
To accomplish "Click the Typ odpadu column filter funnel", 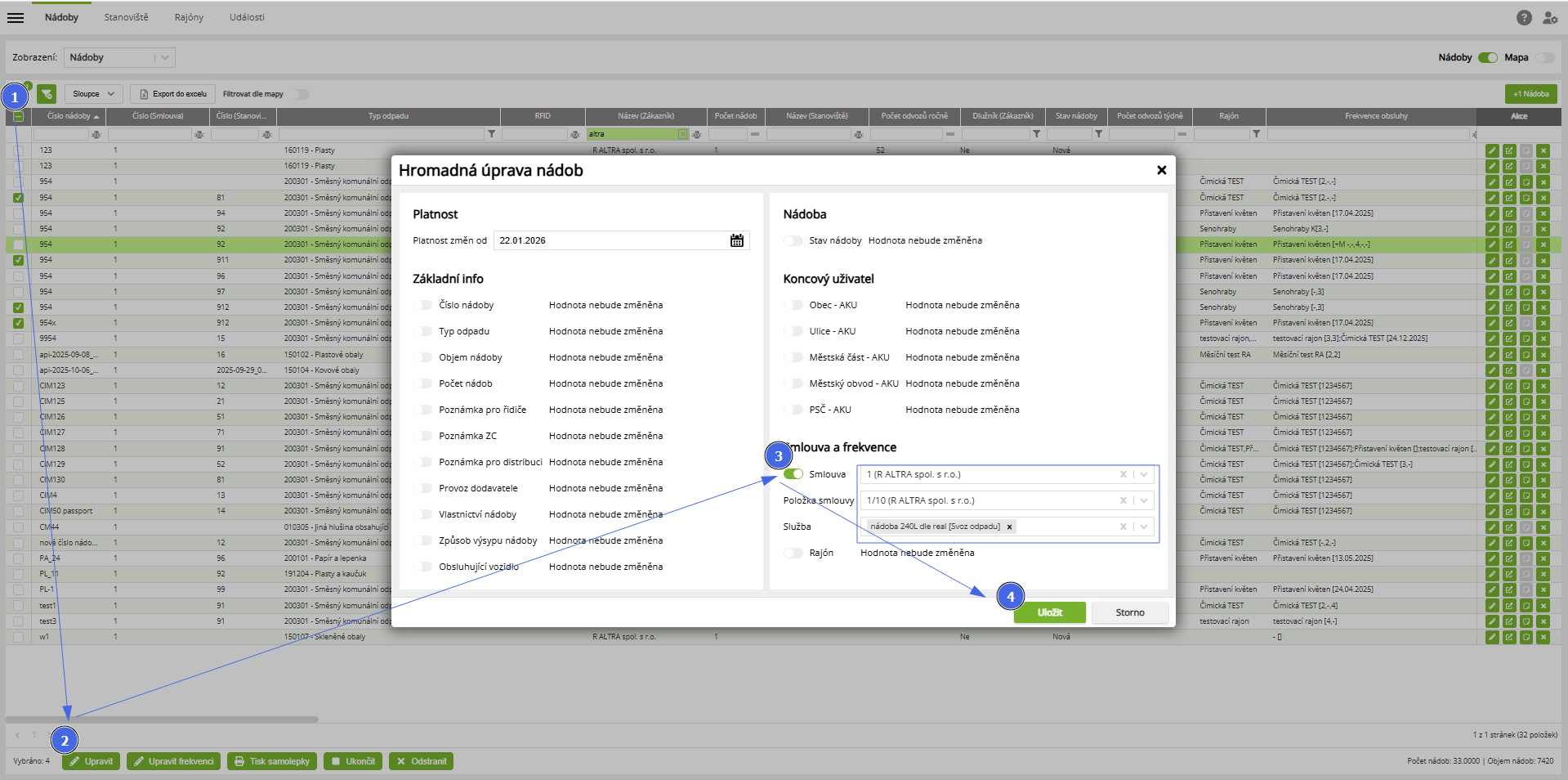I will (x=492, y=134).
